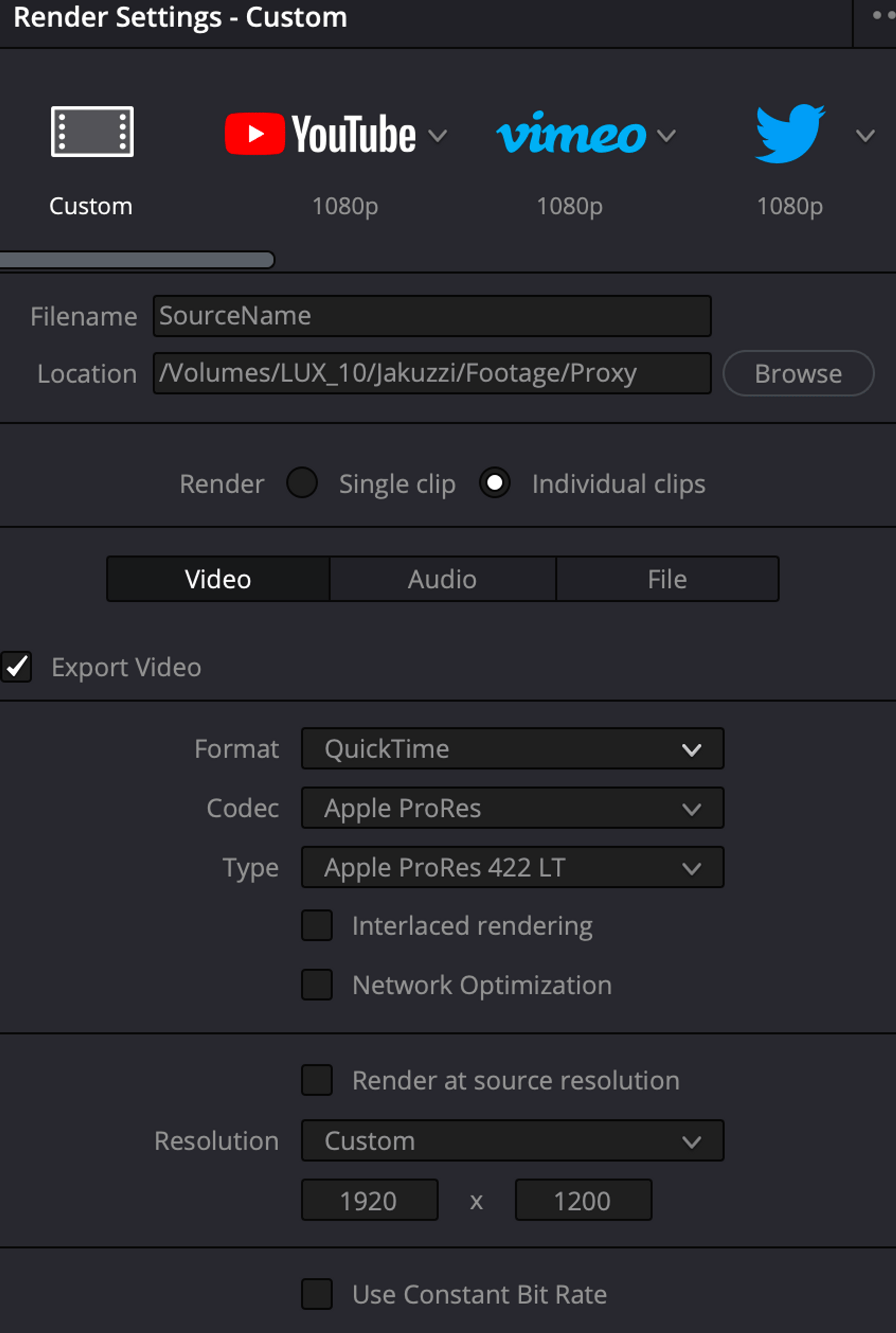The image size is (896, 1333).
Task: Click the Browse button for location
Action: coord(798,373)
